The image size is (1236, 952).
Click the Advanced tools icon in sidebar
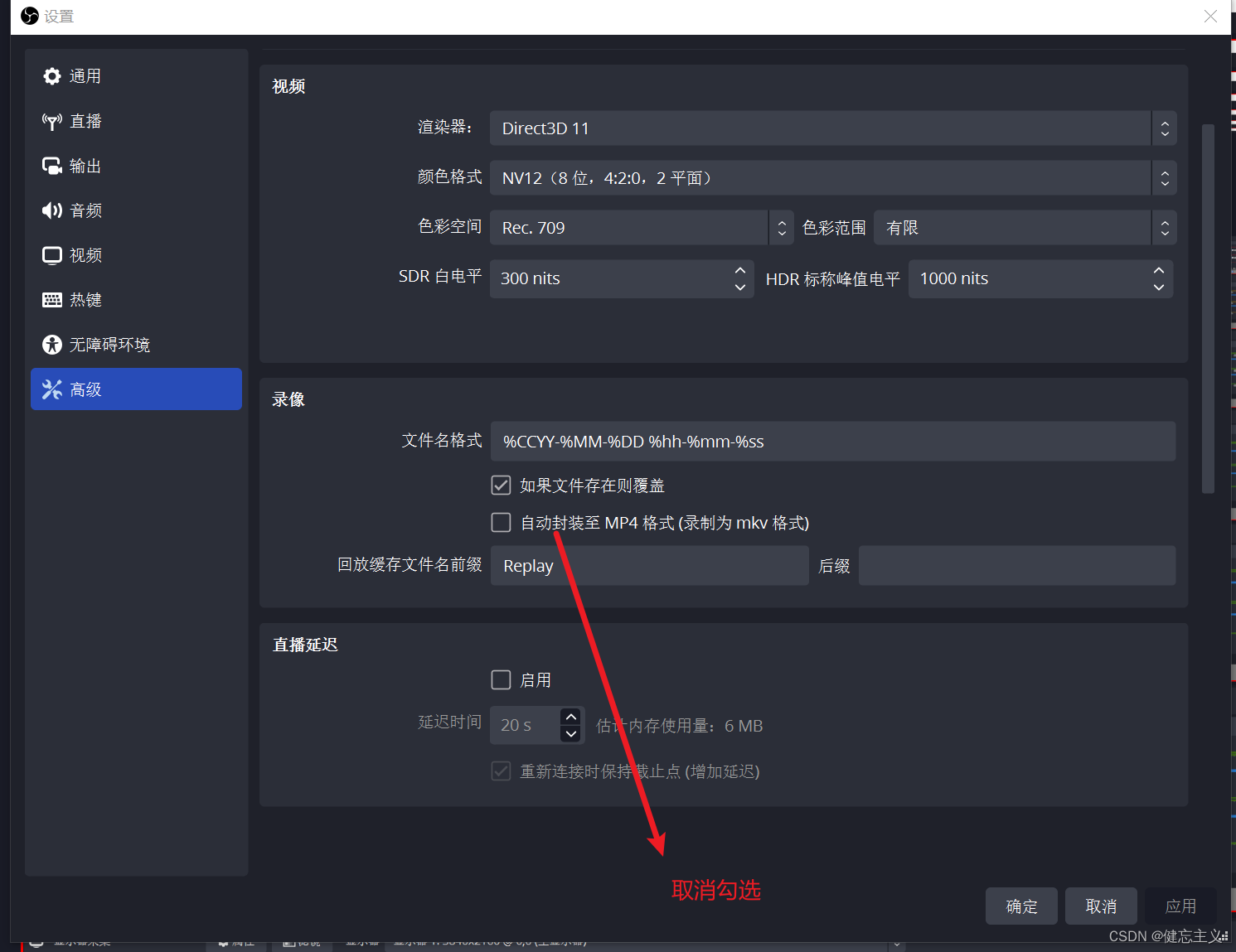tap(52, 389)
